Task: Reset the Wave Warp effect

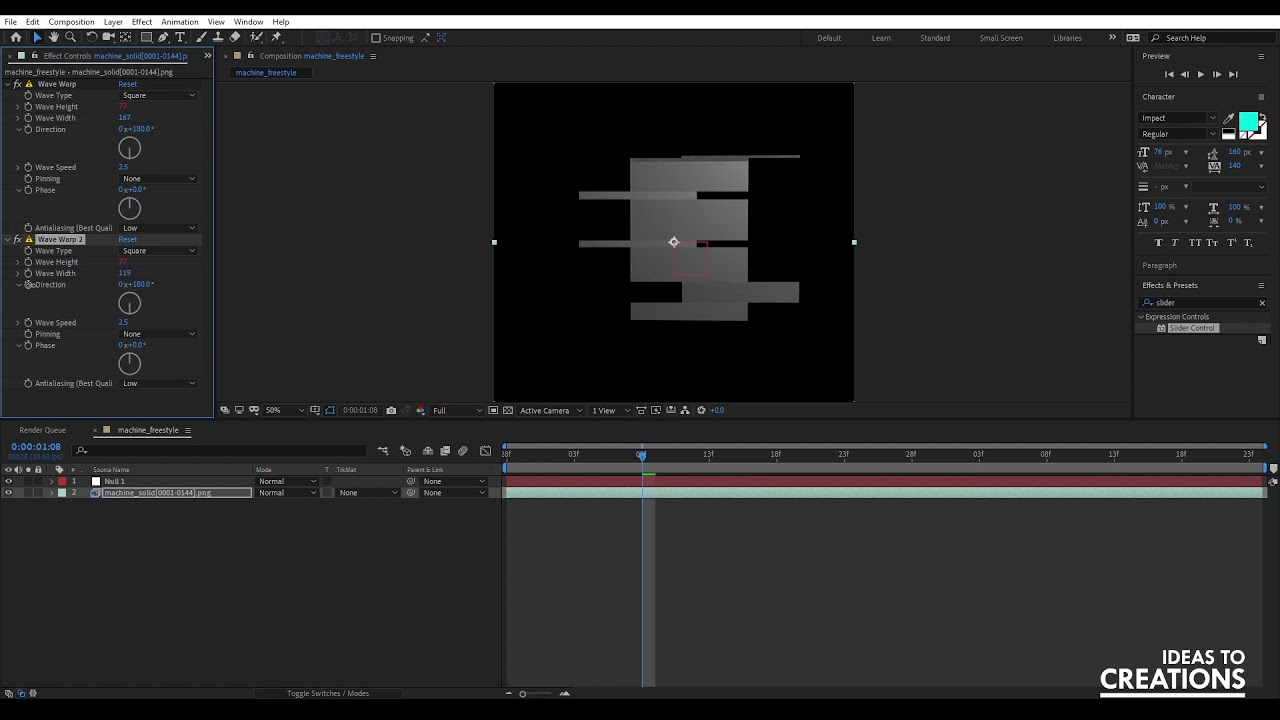Action: tap(128, 84)
